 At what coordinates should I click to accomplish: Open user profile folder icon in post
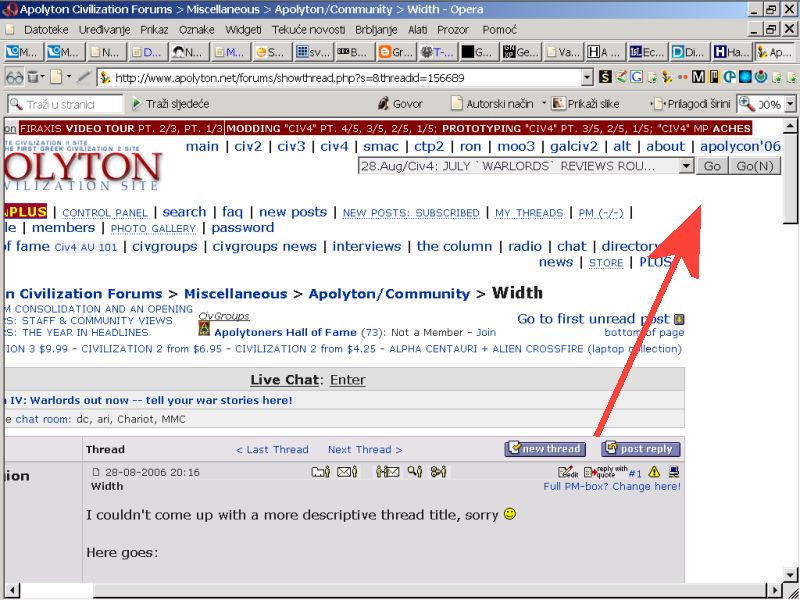[321, 472]
